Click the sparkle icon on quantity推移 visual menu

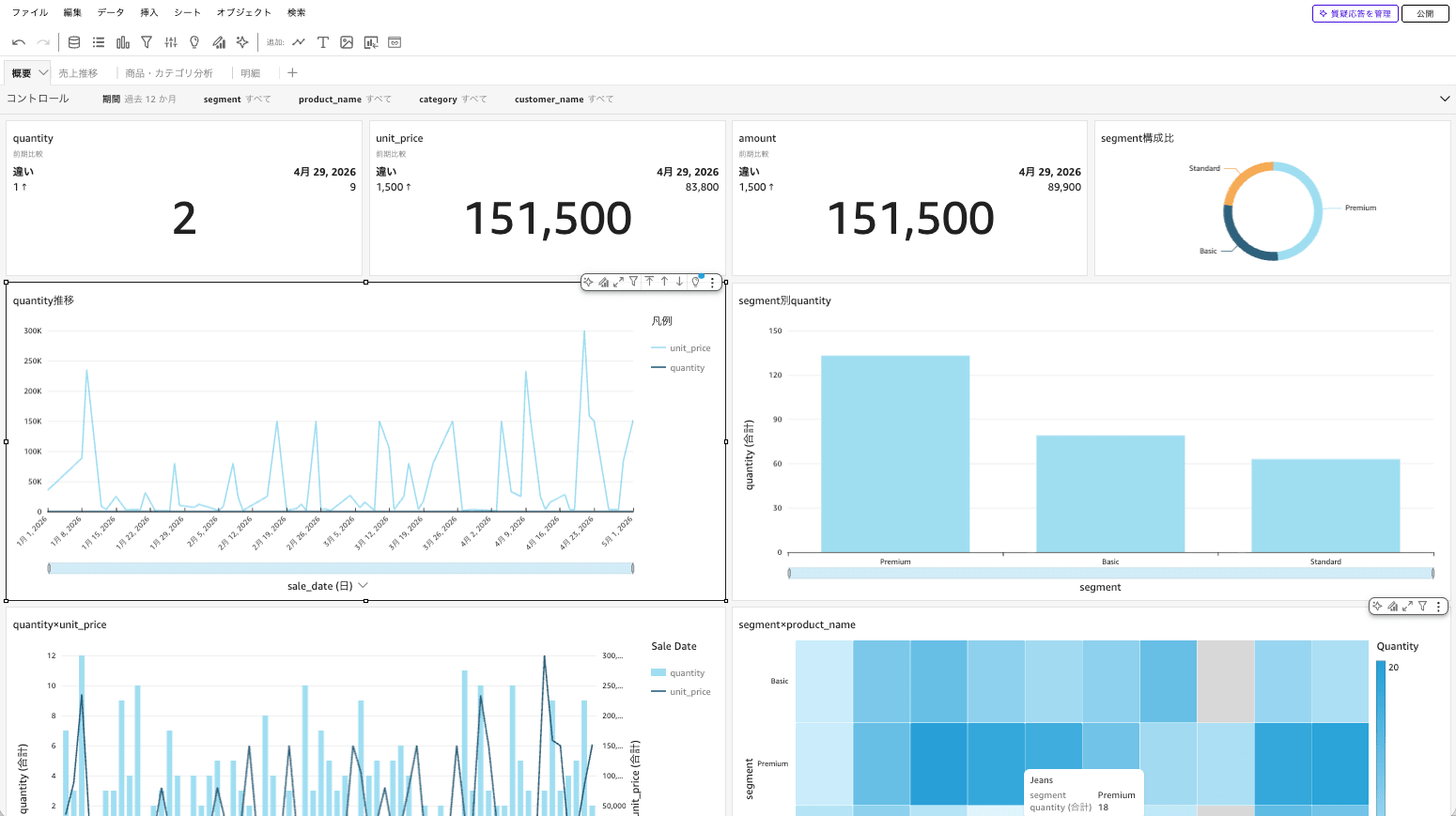click(589, 282)
